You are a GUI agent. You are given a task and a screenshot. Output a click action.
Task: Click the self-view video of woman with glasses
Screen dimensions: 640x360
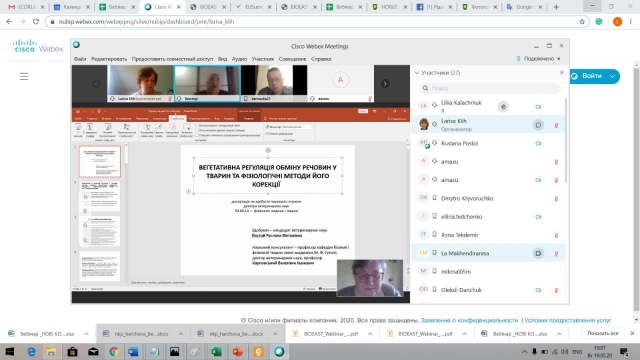pyautogui.click(x=370, y=278)
